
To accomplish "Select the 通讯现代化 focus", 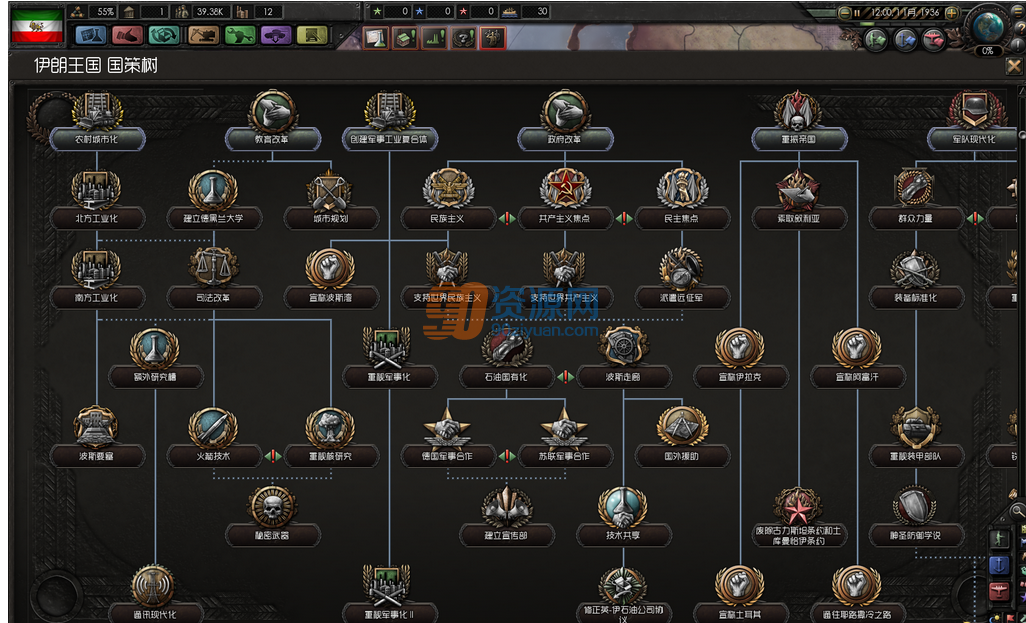I will tap(155, 594).
